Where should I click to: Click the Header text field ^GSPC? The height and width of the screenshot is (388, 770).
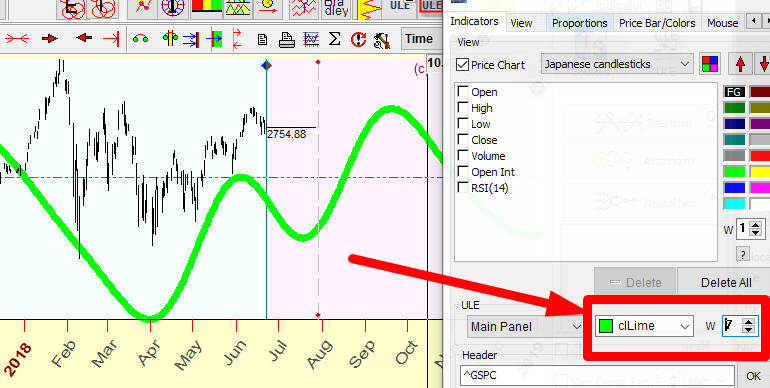pyautogui.click(x=598, y=376)
